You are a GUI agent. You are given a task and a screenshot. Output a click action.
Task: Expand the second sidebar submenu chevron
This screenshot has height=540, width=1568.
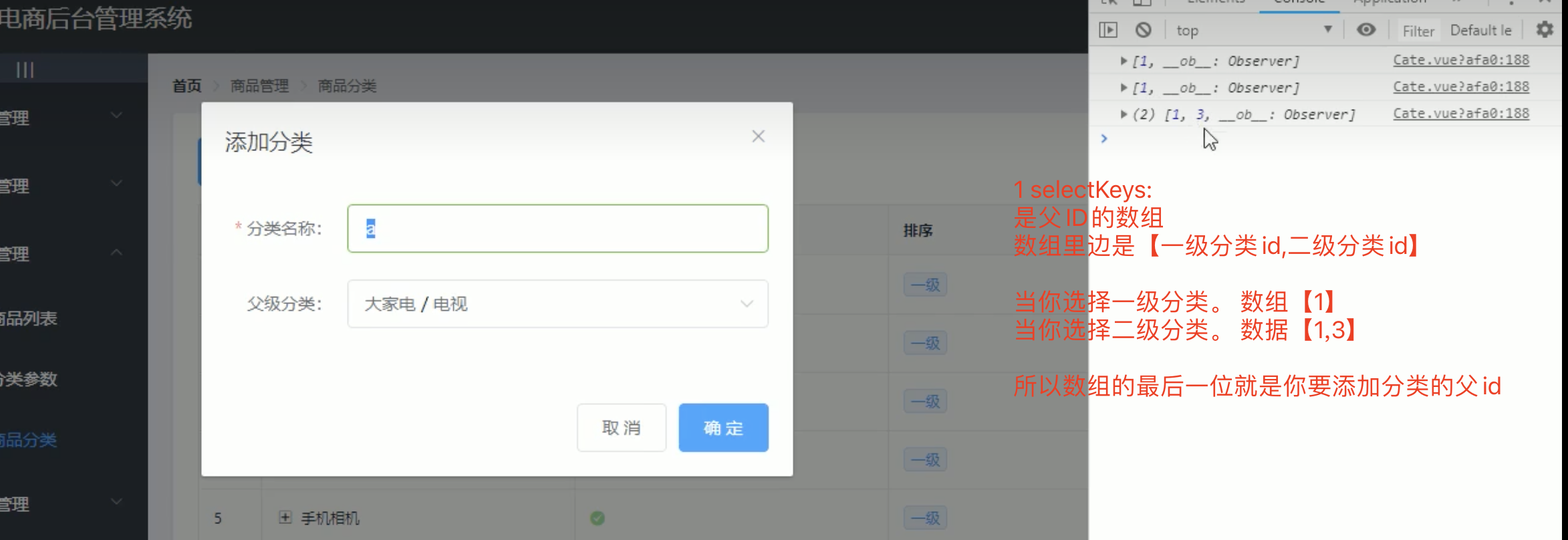[116, 184]
